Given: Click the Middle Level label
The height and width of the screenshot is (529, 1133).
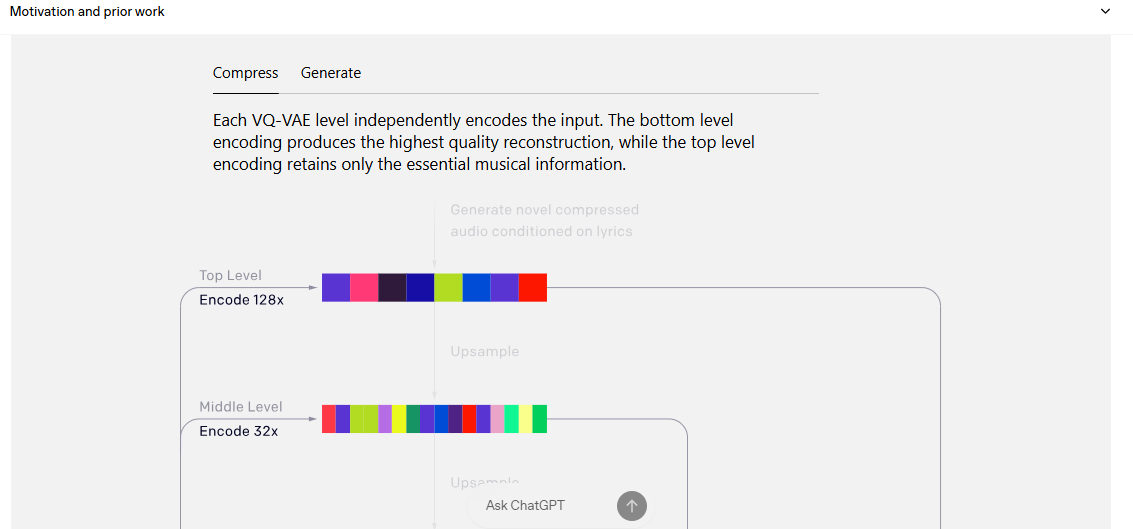Looking at the screenshot, I should (241, 407).
